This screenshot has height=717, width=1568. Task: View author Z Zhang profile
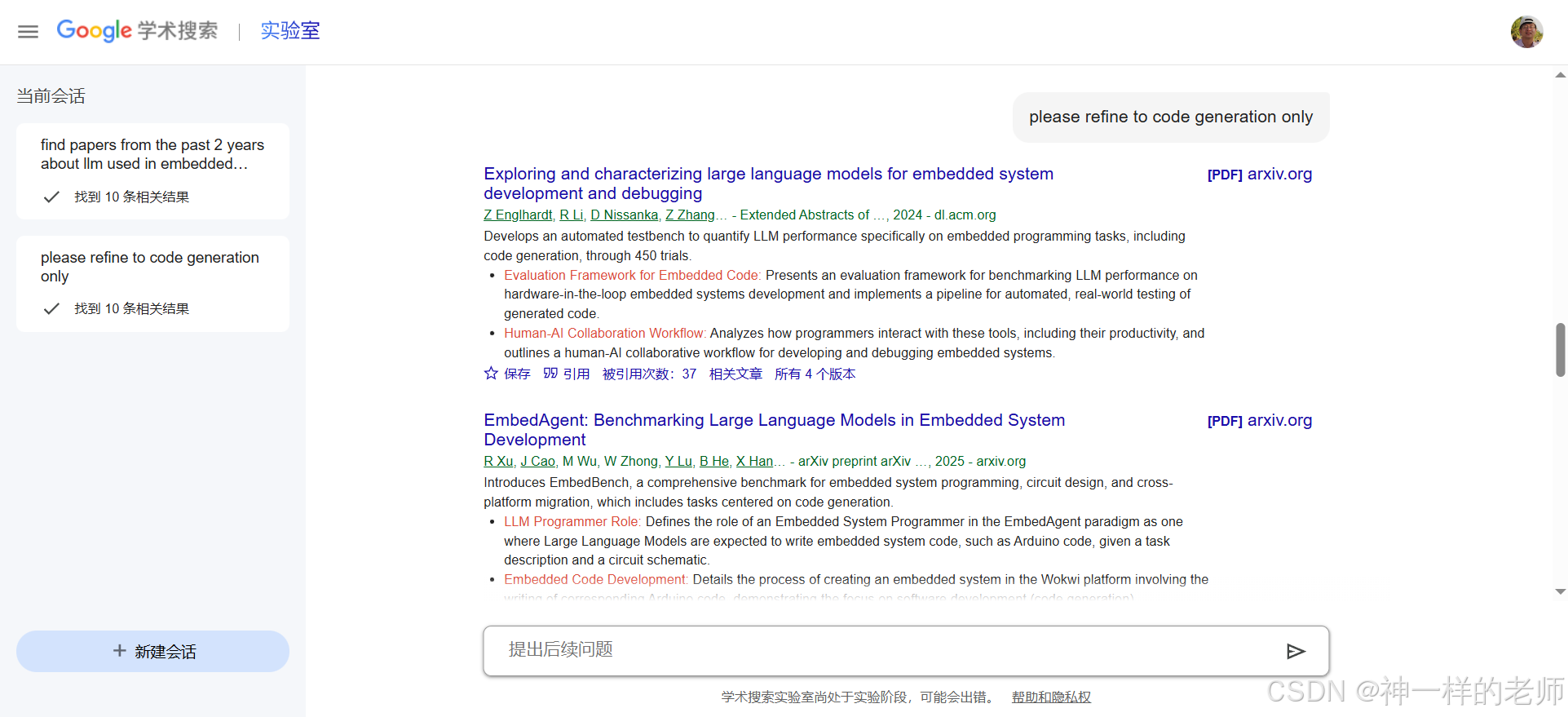pos(690,215)
